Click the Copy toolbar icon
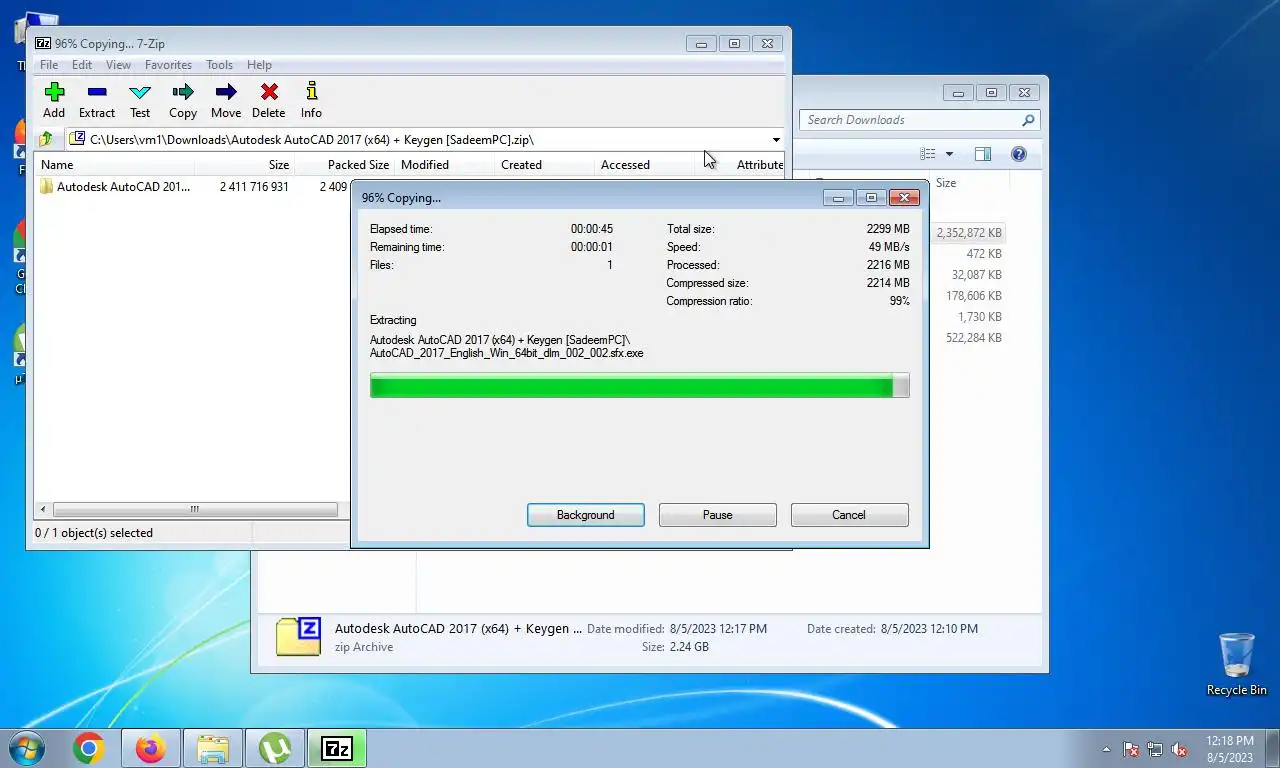This screenshot has width=1280, height=768. (x=183, y=100)
